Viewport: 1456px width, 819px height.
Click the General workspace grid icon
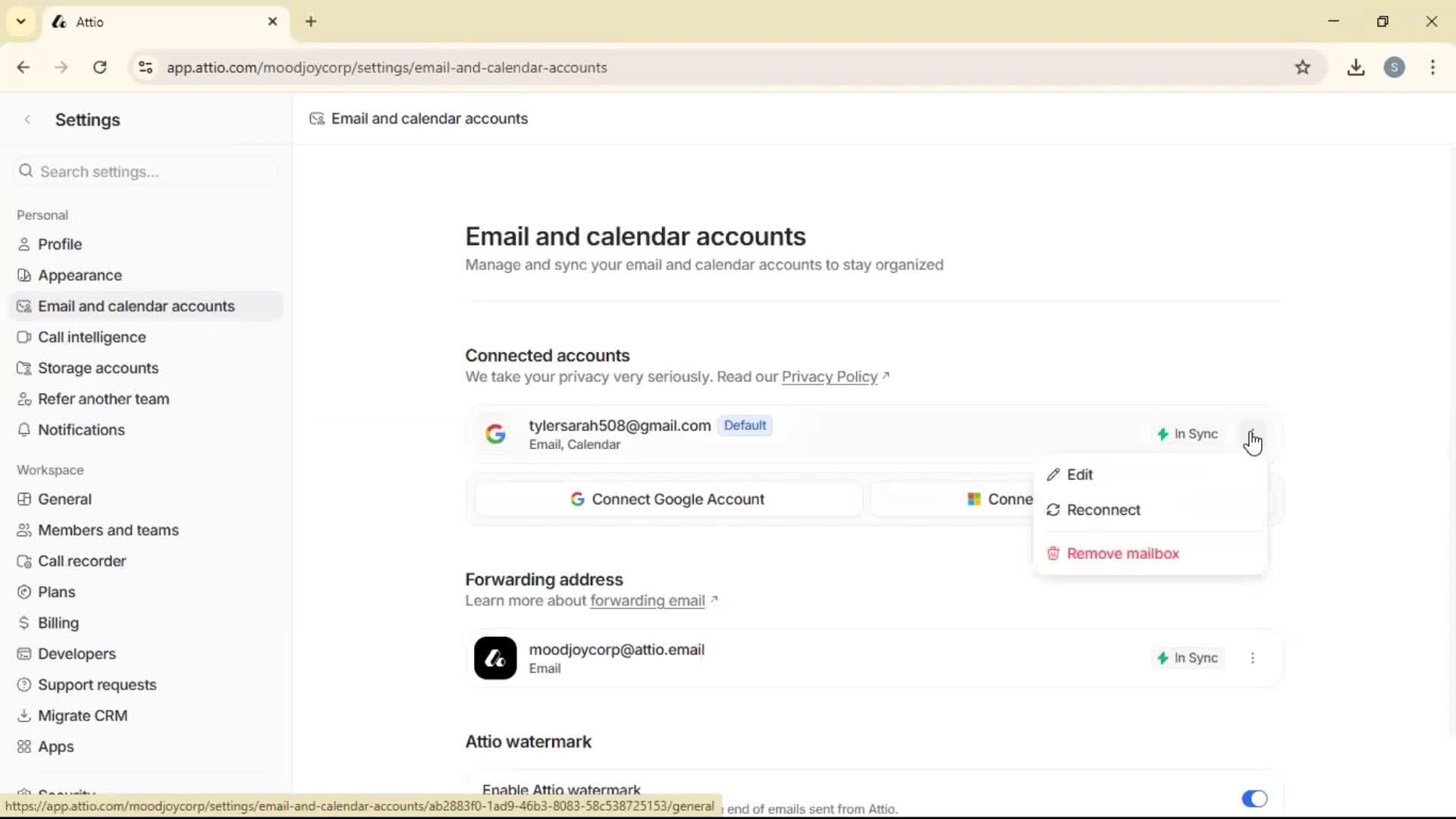(x=24, y=499)
